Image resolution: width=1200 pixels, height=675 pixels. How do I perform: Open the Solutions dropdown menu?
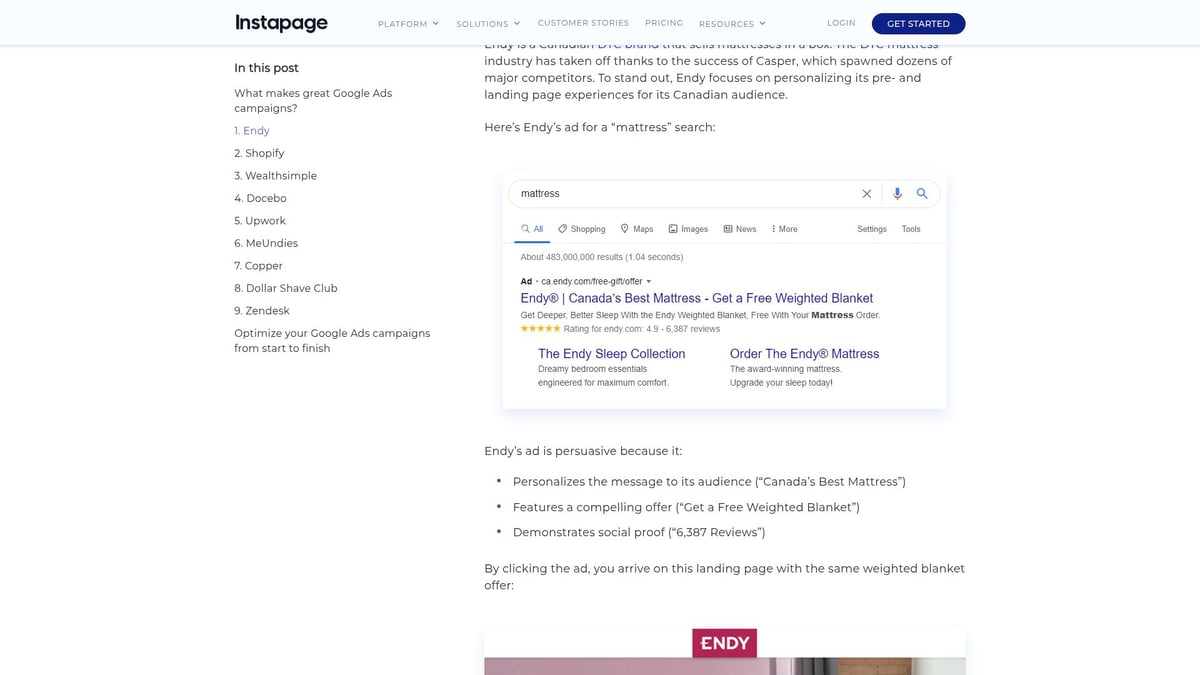487,22
